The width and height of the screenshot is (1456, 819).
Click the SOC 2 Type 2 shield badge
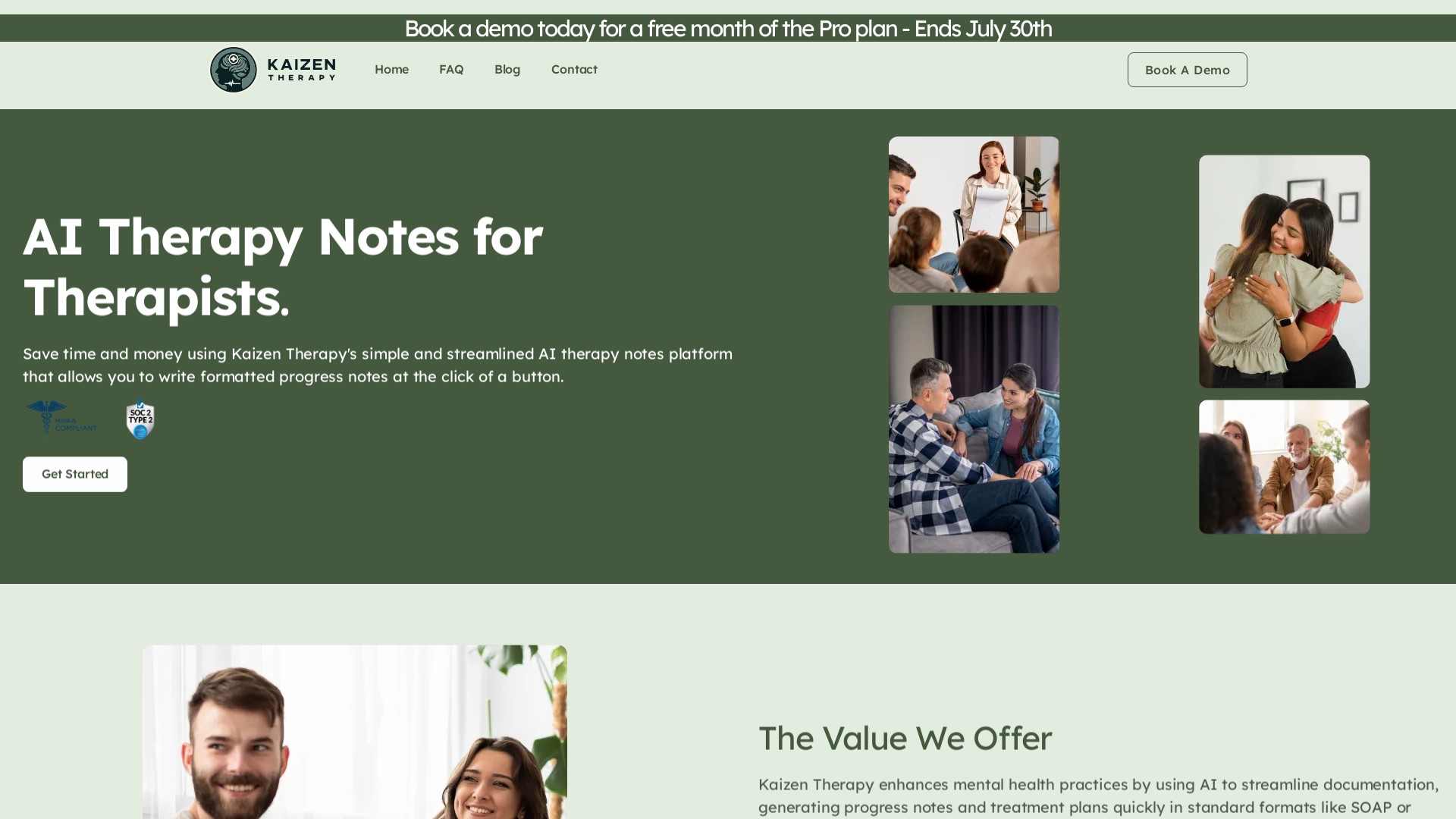coord(140,419)
